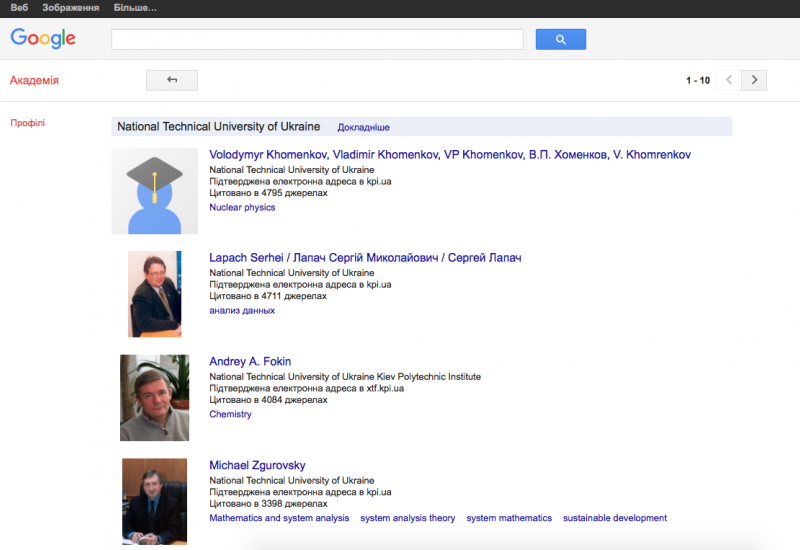Select Профілі in the sidebar

28,122
